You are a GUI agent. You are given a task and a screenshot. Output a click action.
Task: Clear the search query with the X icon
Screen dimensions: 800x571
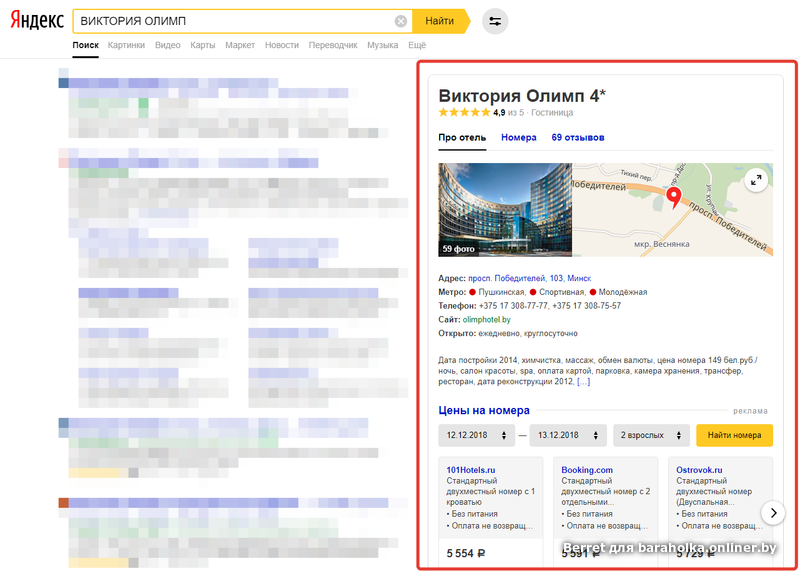[x=401, y=21]
